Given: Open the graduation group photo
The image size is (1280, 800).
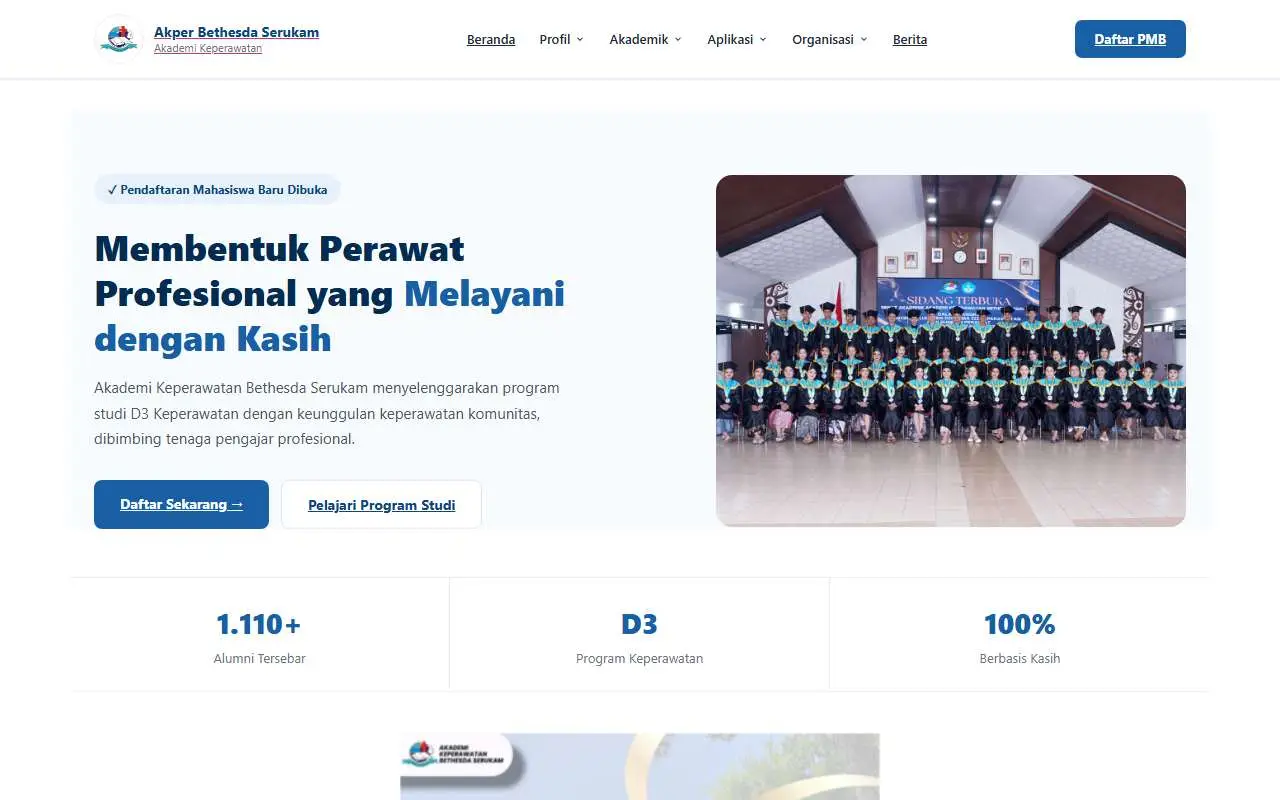Looking at the screenshot, I should [951, 351].
